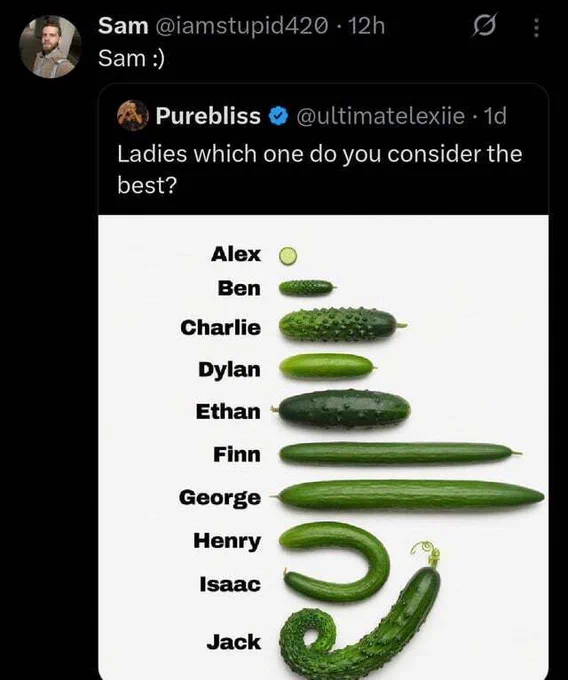Open the quoted tweet text about ladies
The width and height of the screenshot is (568, 680).
click(x=320, y=169)
